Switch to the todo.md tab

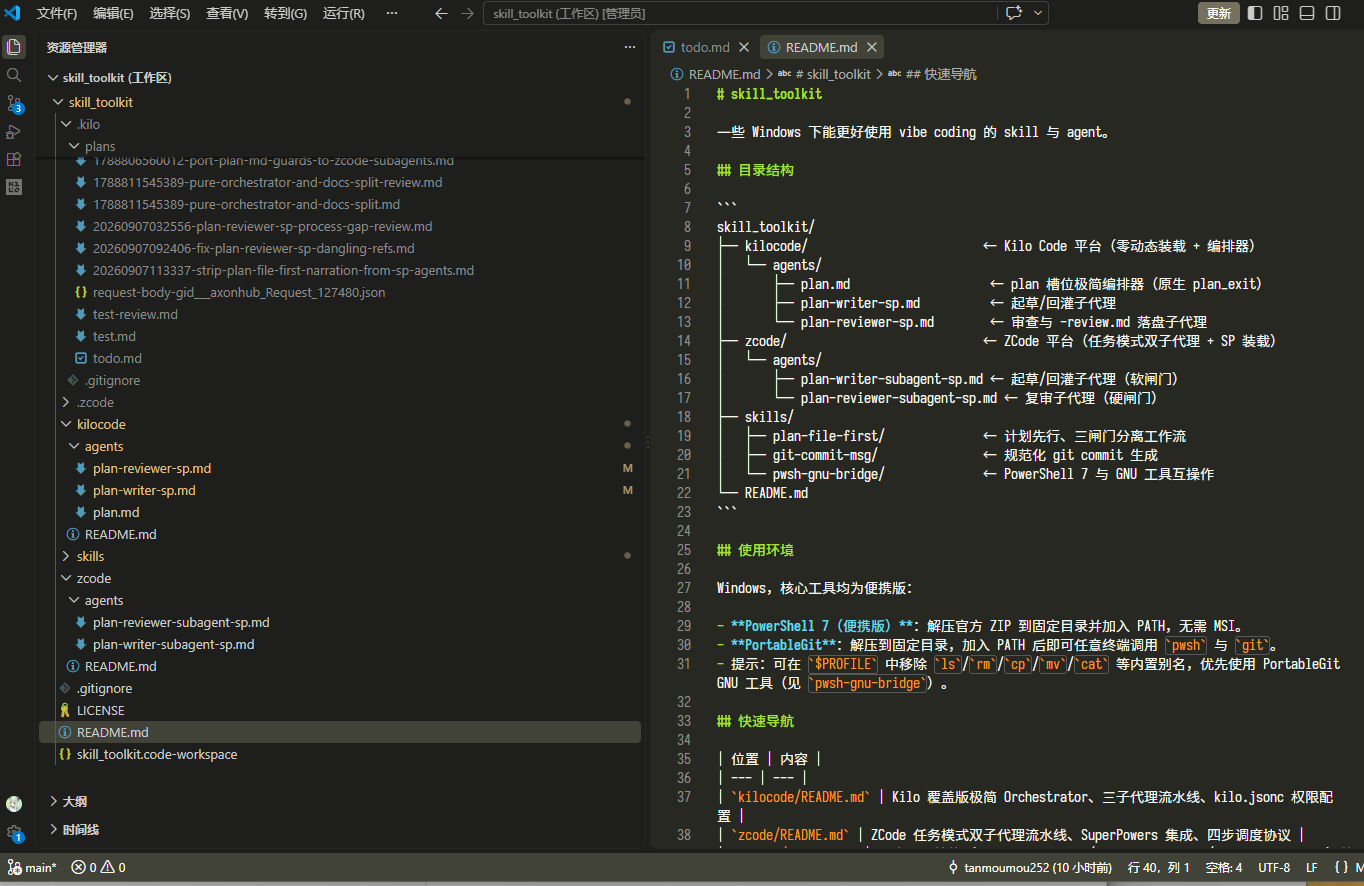[706, 47]
